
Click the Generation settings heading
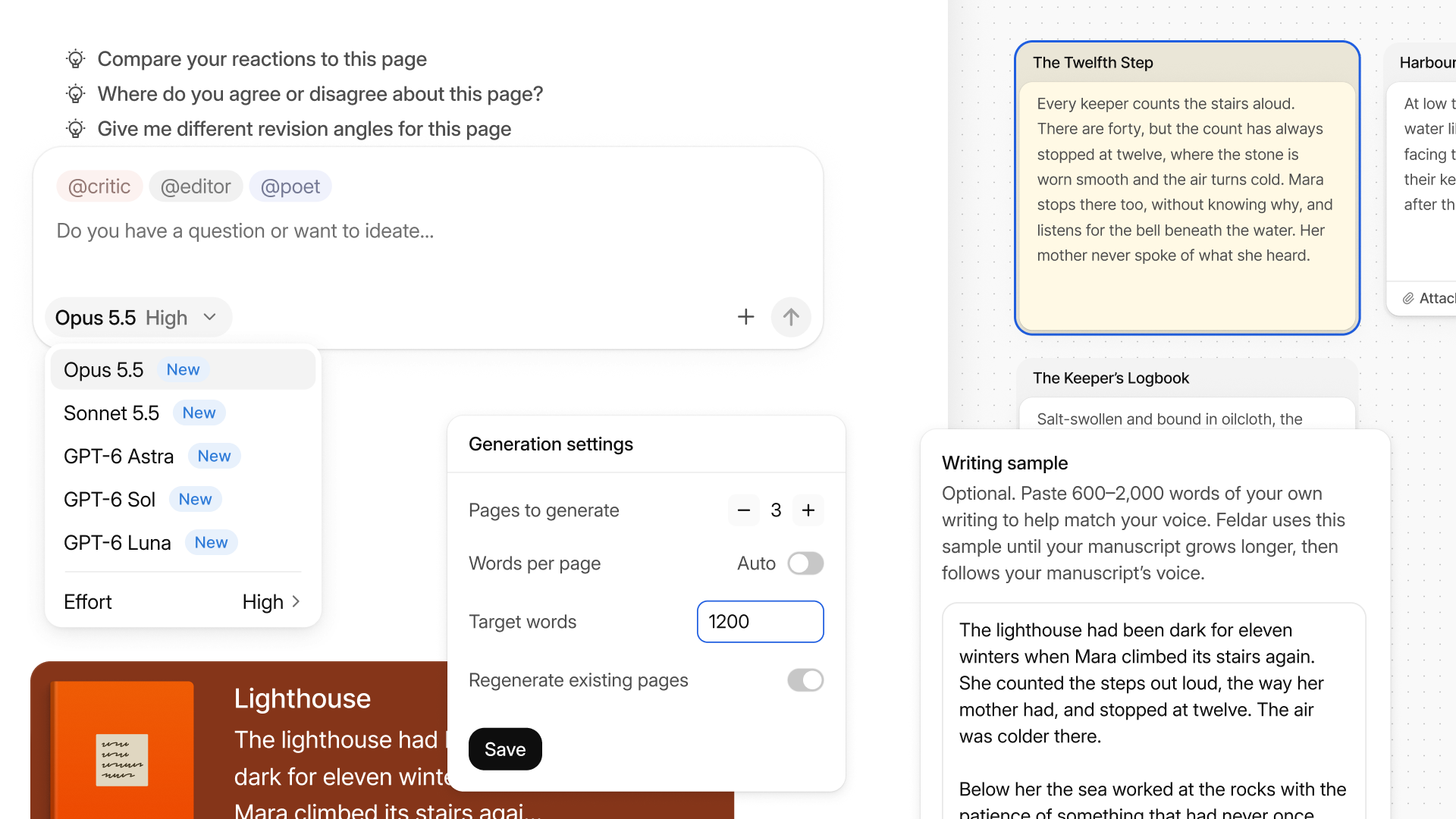551,444
